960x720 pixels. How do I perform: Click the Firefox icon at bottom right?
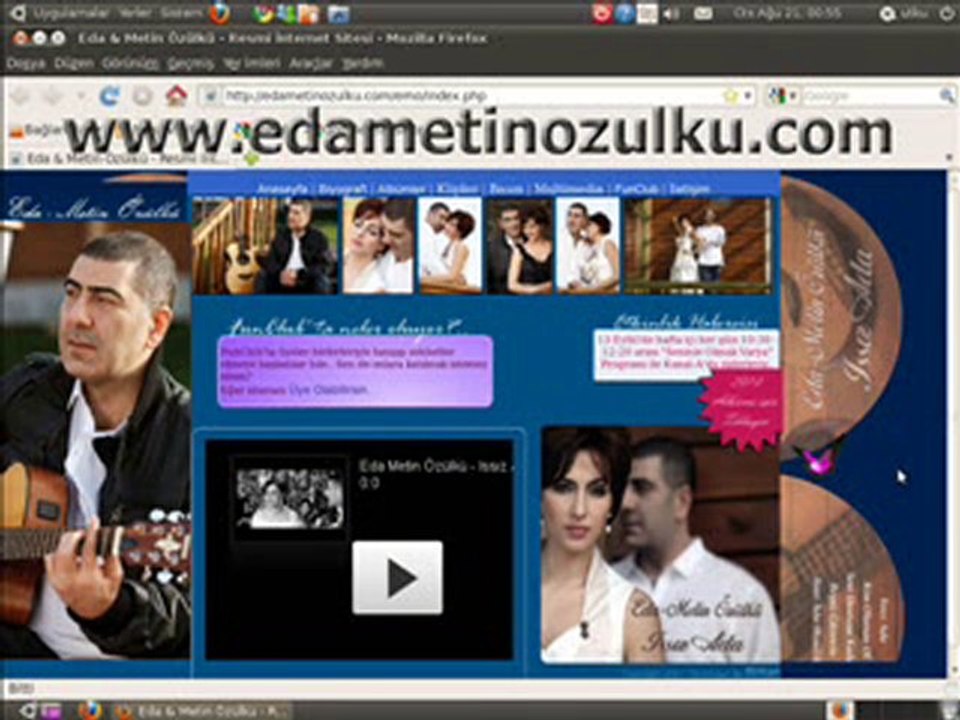pyautogui.click(x=840, y=710)
